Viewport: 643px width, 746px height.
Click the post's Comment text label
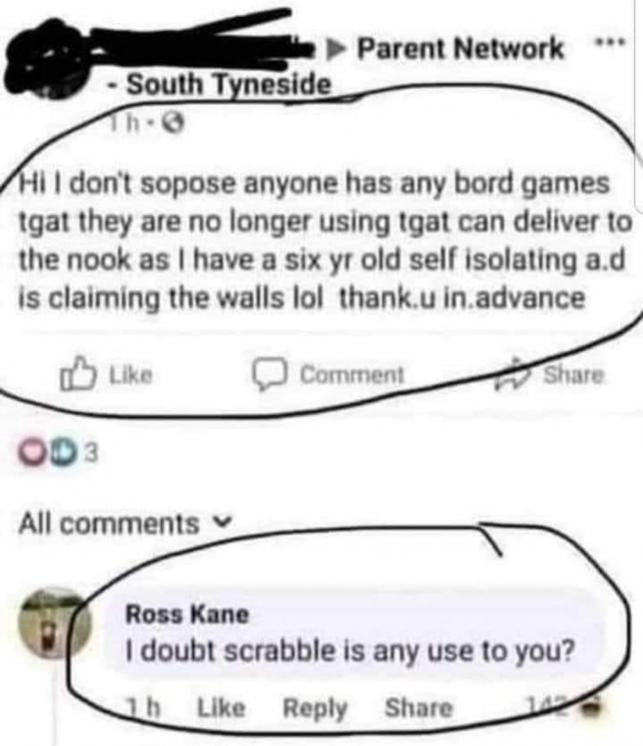click(352, 374)
